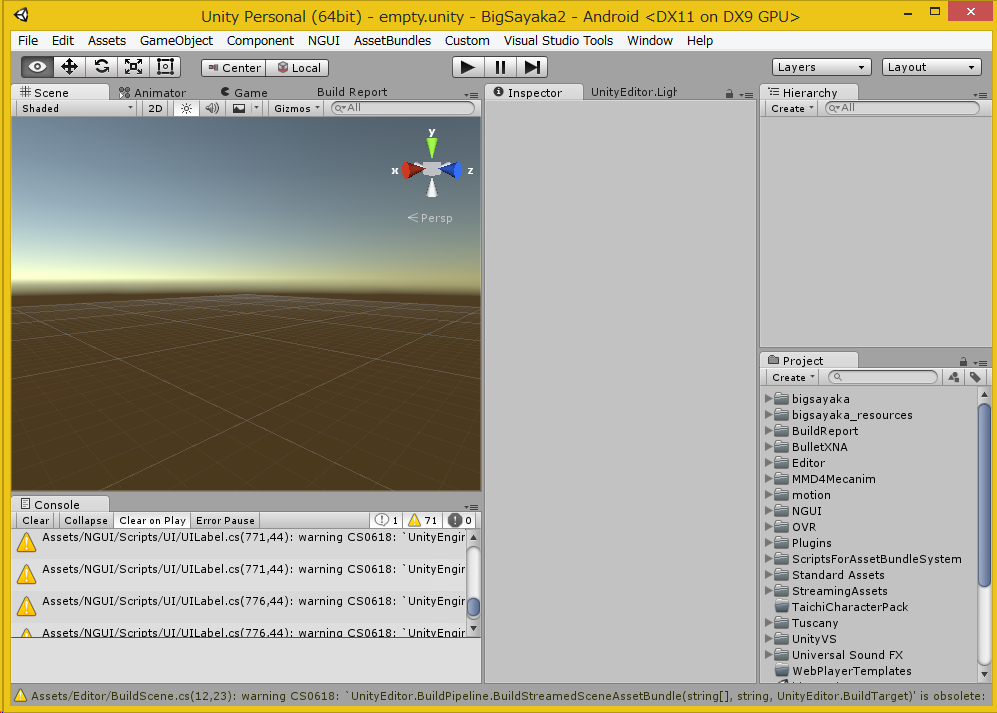The image size is (997, 713).
Task: Lock the Inspector panel
Action: (x=729, y=94)
